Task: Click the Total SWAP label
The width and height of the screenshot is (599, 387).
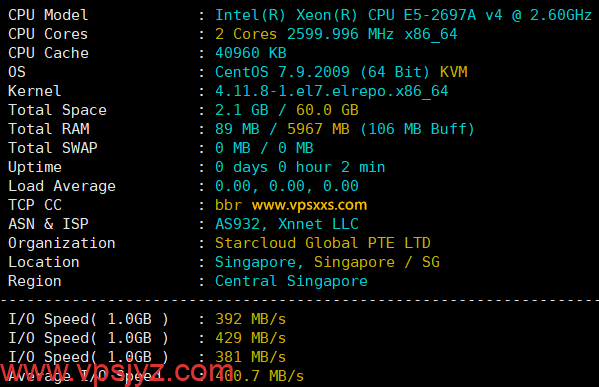Action: point(53,148)
